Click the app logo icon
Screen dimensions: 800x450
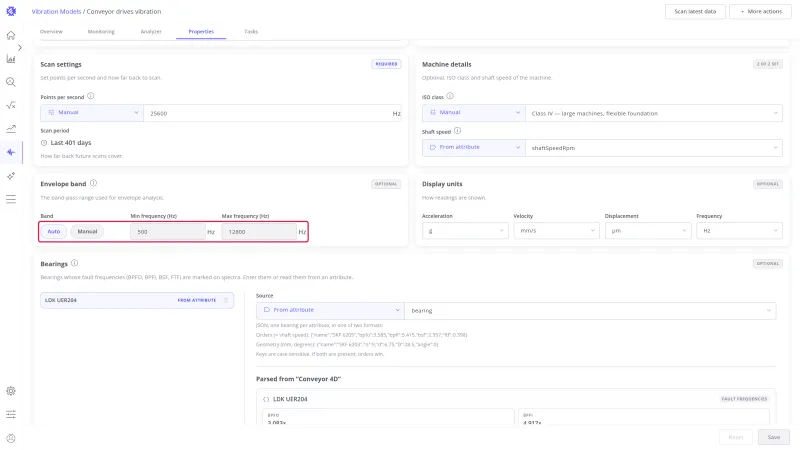tap(11, 11)
